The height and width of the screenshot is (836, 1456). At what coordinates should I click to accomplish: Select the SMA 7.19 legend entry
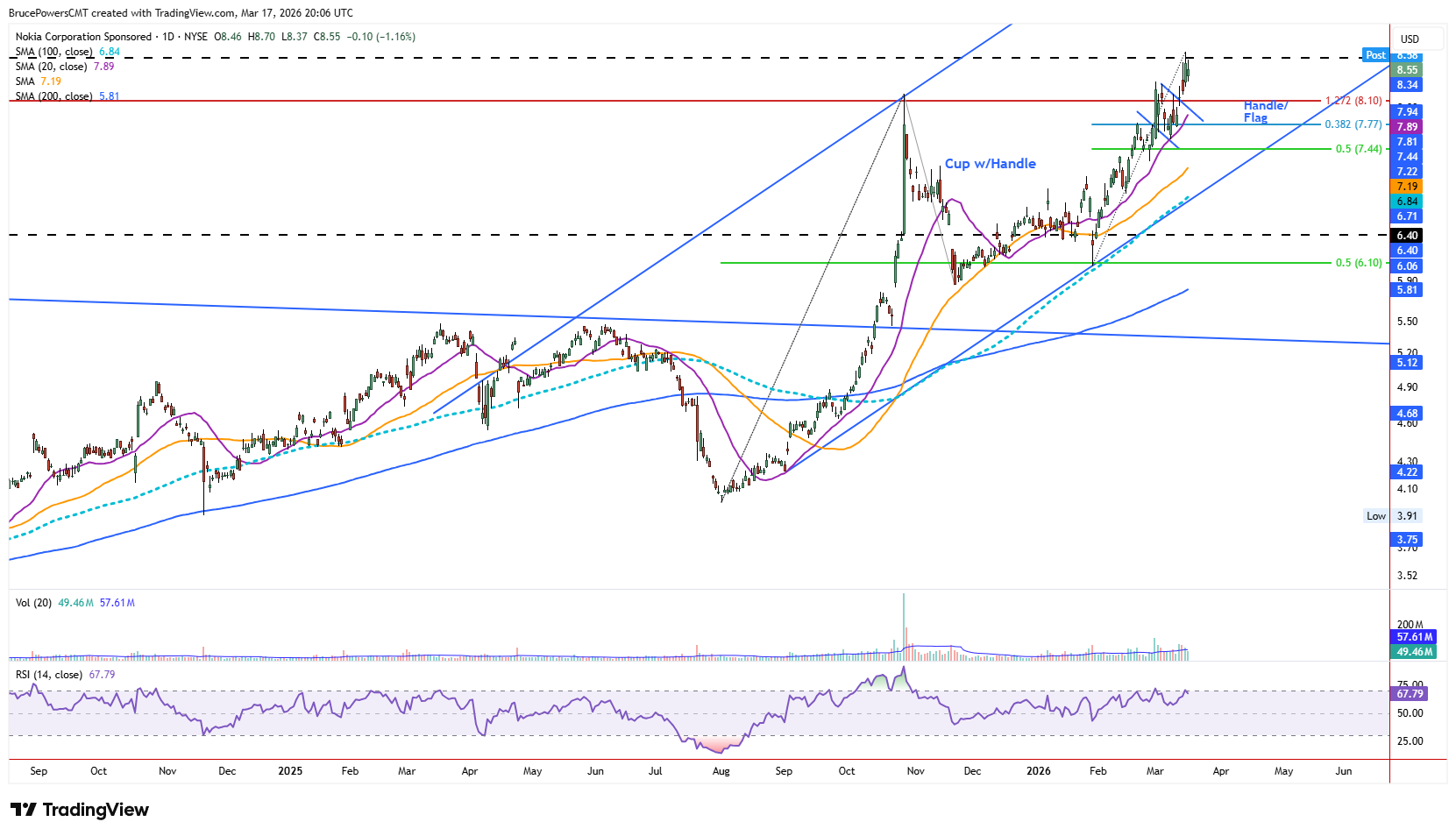pos(39,81)
